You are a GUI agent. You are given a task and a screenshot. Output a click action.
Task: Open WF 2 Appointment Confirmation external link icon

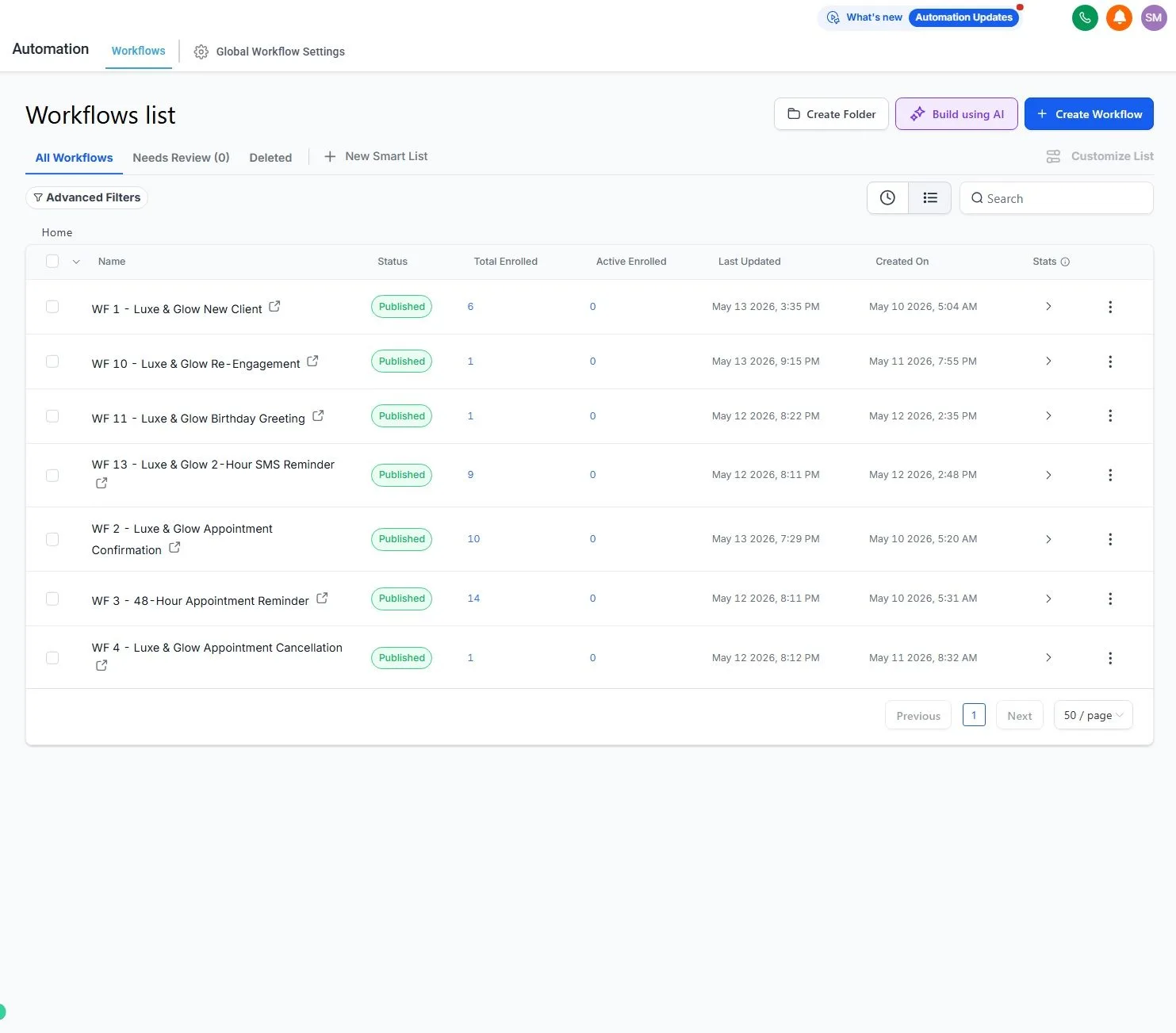pyautogui.click(x=174, y=547)
